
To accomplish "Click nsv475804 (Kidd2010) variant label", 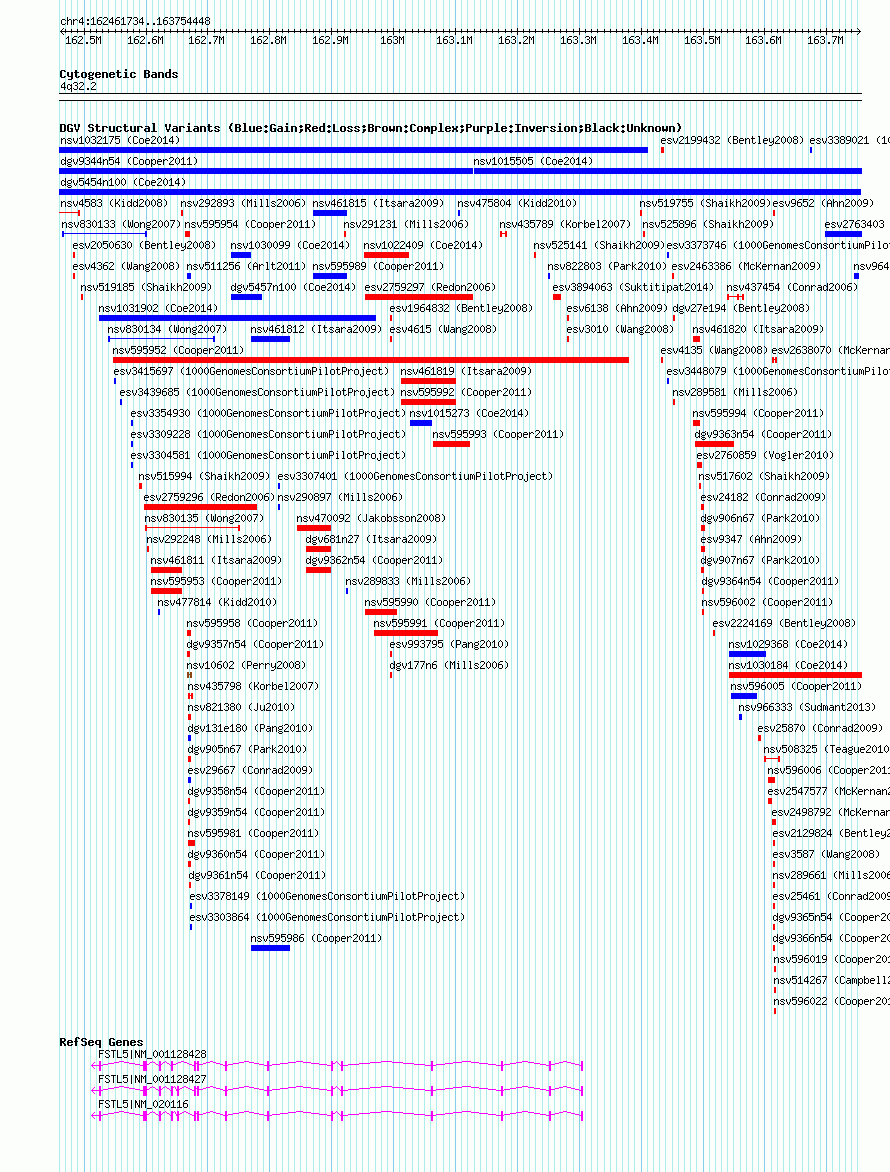I will (517, 203).
